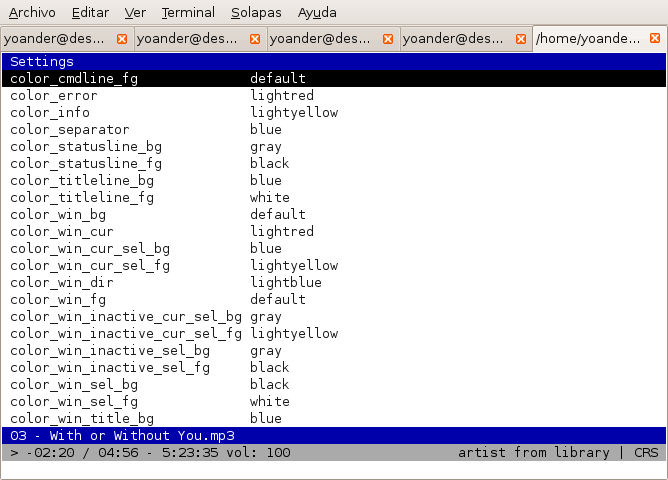668x480 pixels.
Task: Click the CRS flags in status line
Action: [x=646, y=452]
